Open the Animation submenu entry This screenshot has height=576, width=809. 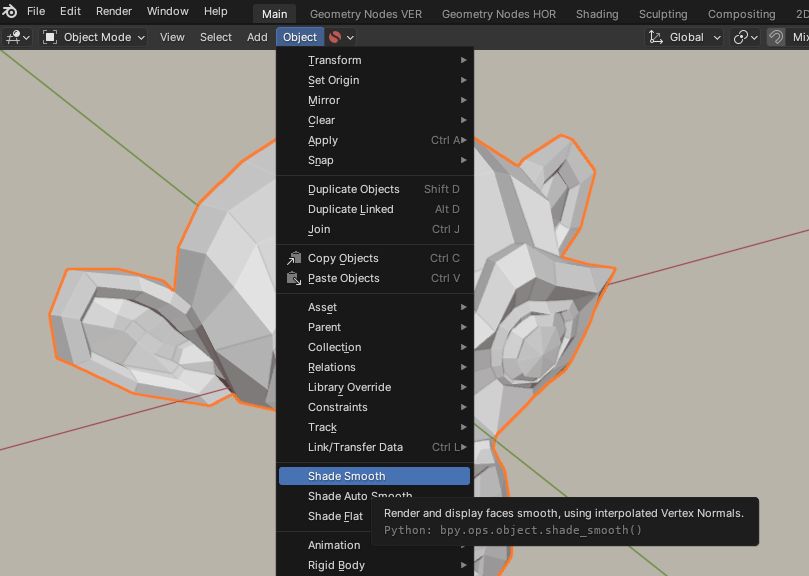334,546
